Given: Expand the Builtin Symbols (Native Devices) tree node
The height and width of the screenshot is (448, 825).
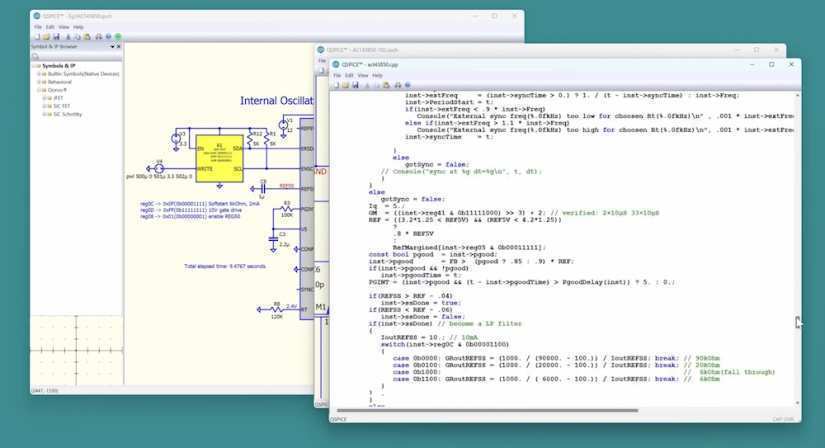Looking at the screenshot, I should tap(37, 74).
